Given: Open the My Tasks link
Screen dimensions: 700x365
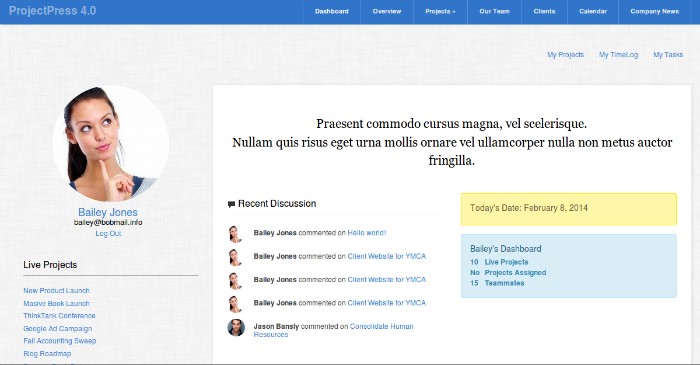Looking at the screenshot, I should click(668, 54).
